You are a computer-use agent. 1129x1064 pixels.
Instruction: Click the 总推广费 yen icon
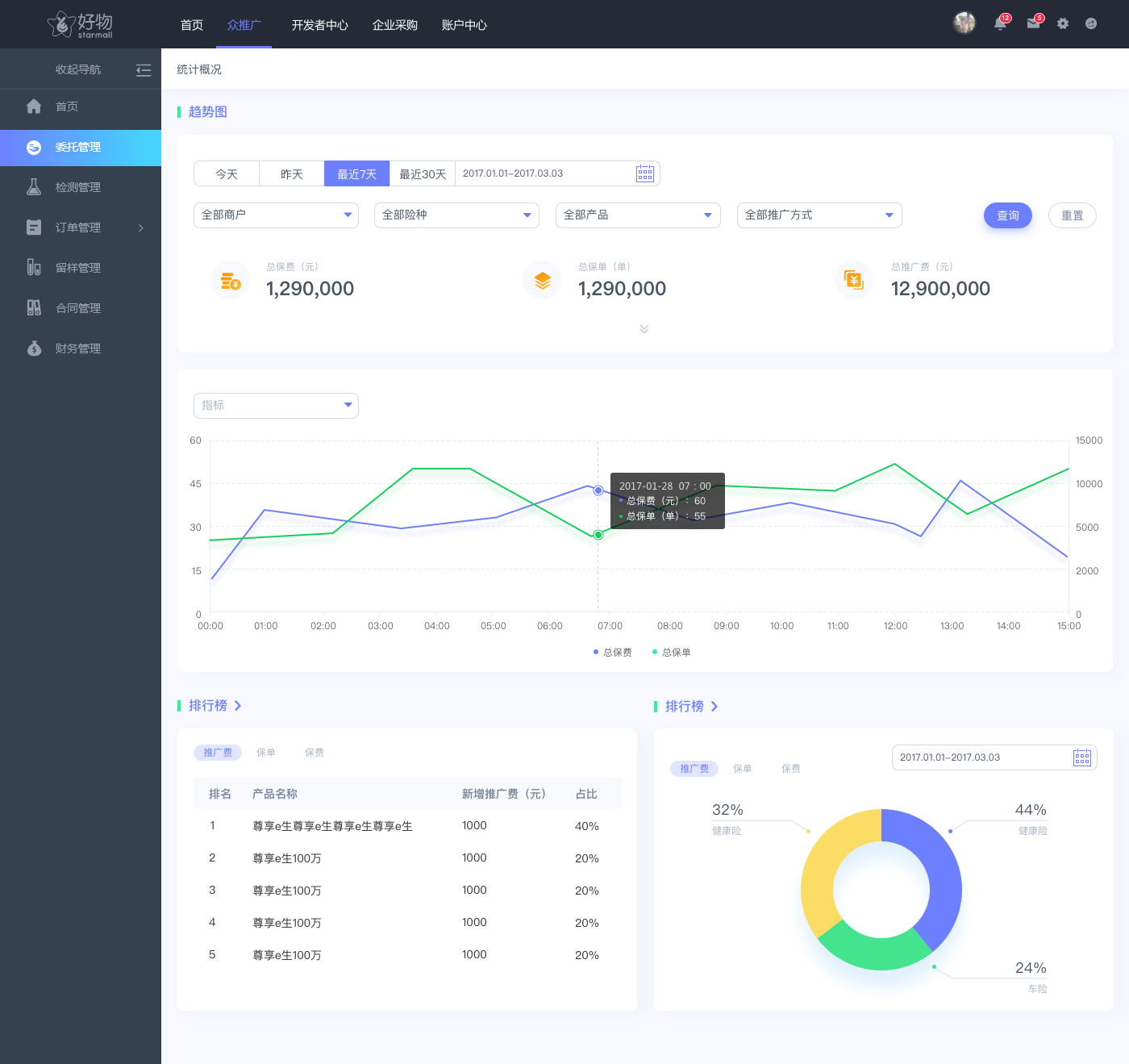pos(854,281)
